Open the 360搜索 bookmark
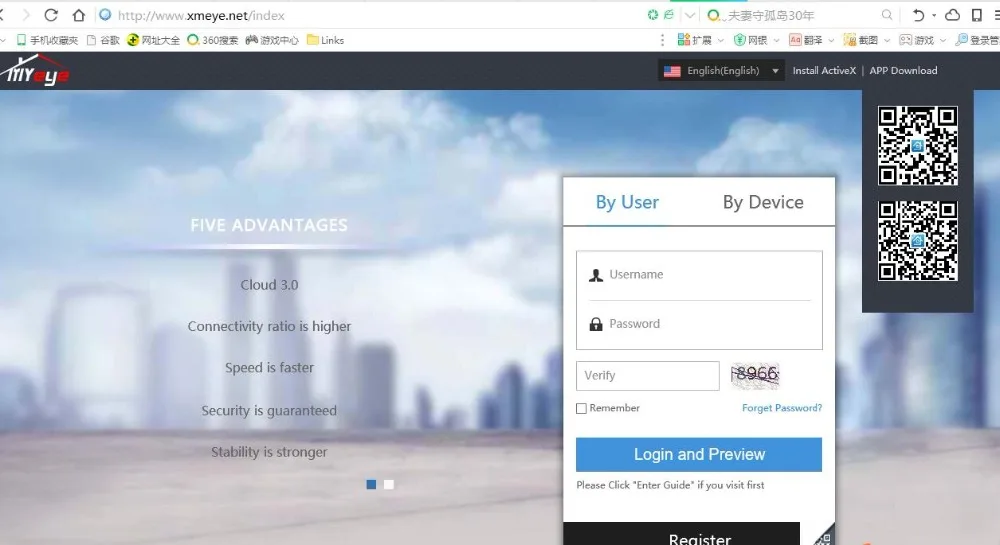This screenshot has width=1000, height=545. tap(212, 40)
